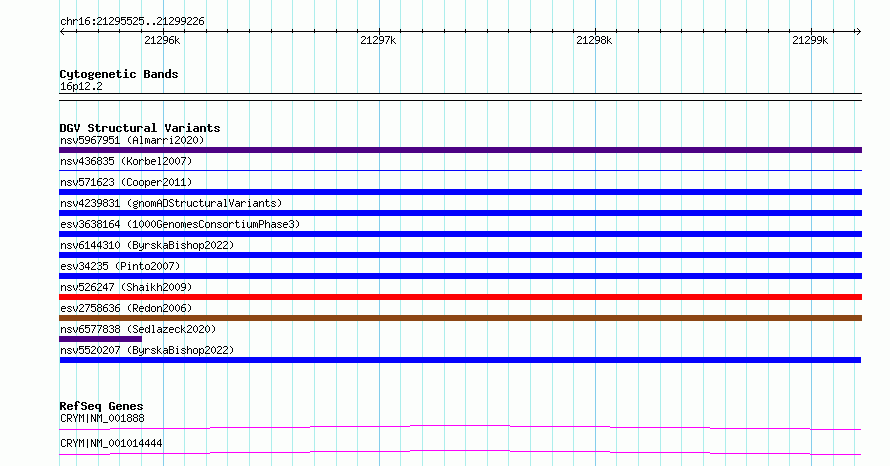Open the Cytogenetic Bands track heading
890x466 pixels.
pyautogui.click(x=119, y=74)
